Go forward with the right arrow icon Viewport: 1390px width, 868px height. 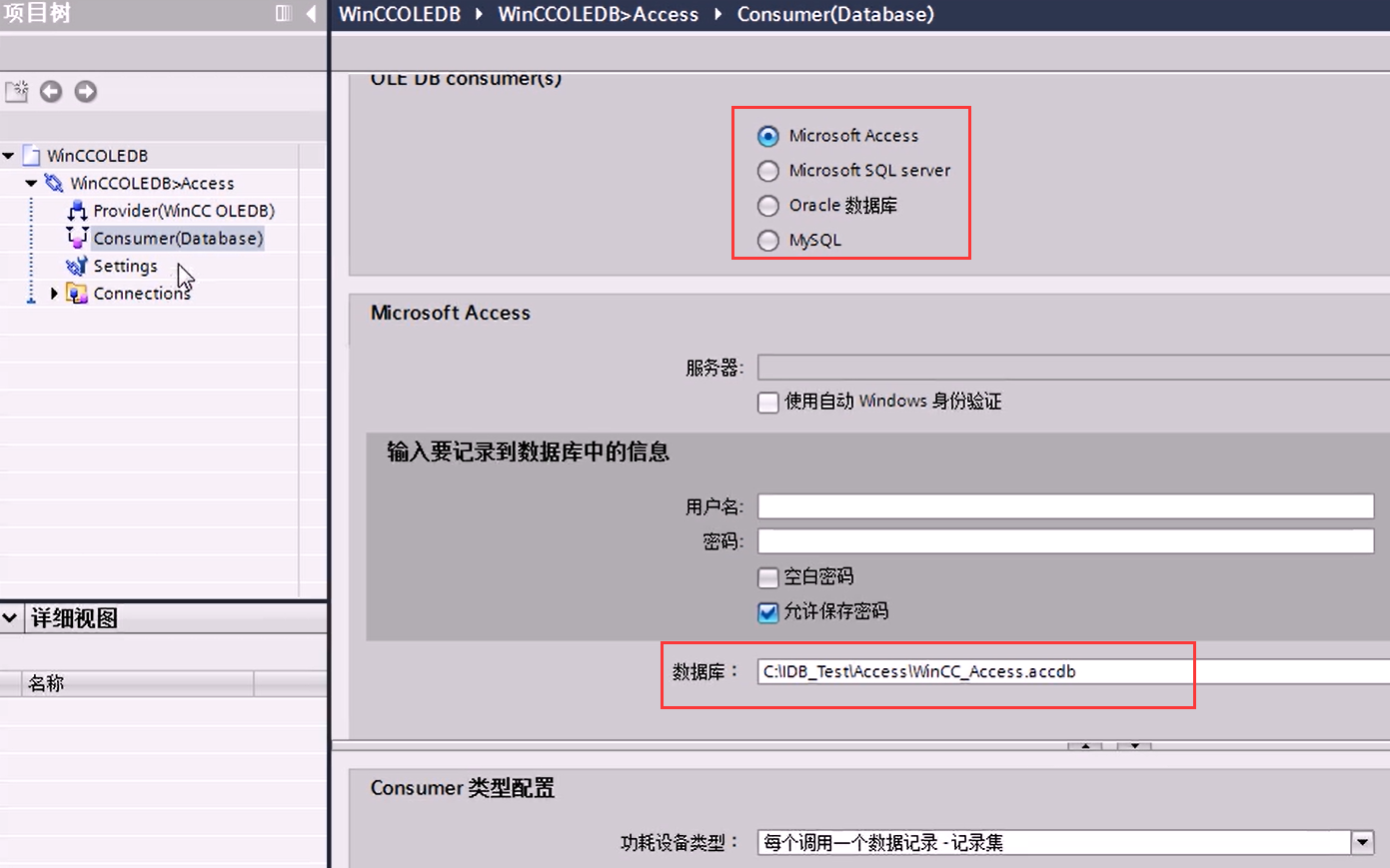pyautogui.click(x=86, y=92)
